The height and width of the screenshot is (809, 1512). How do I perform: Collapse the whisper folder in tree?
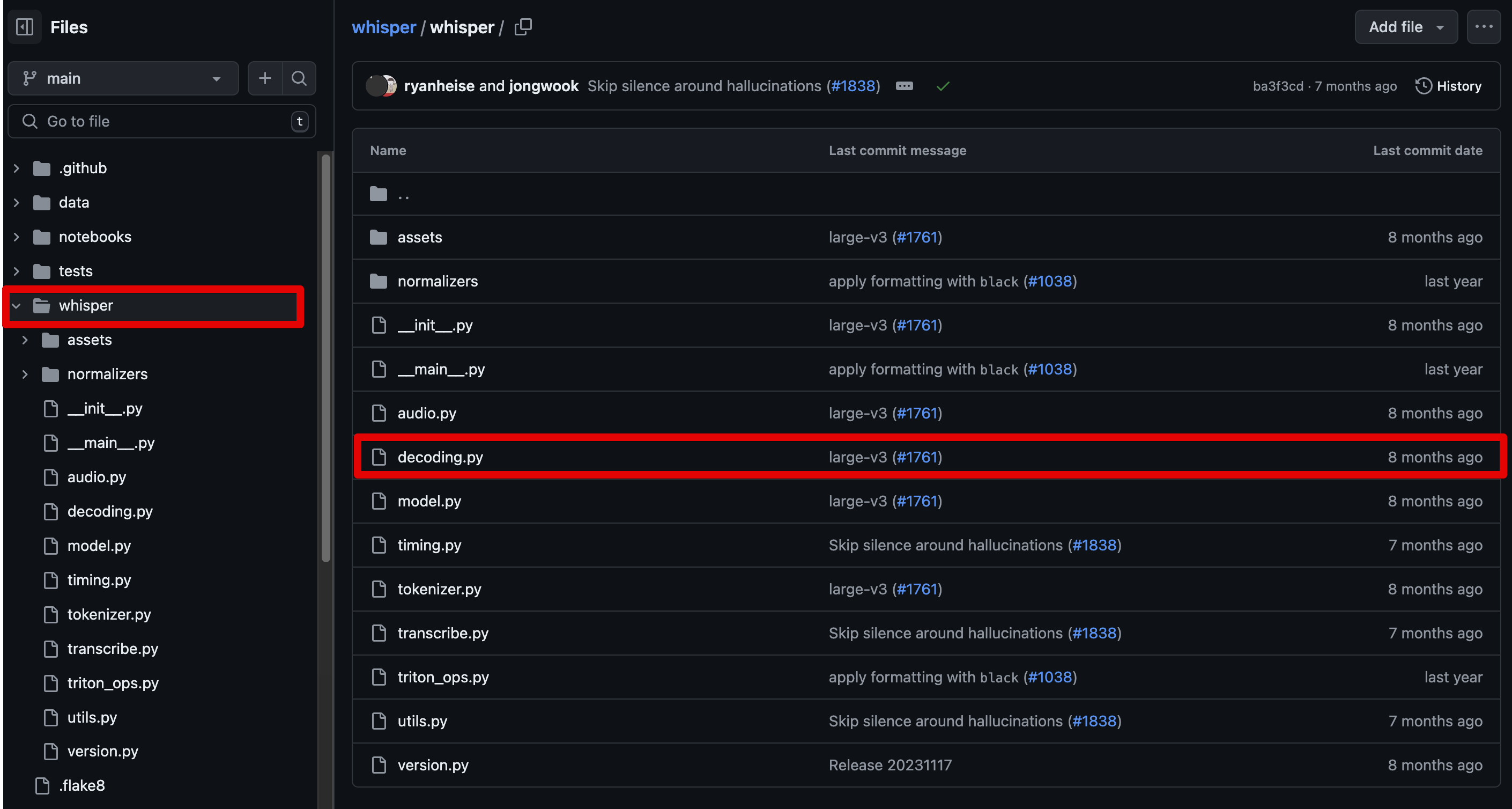[17, 306]
